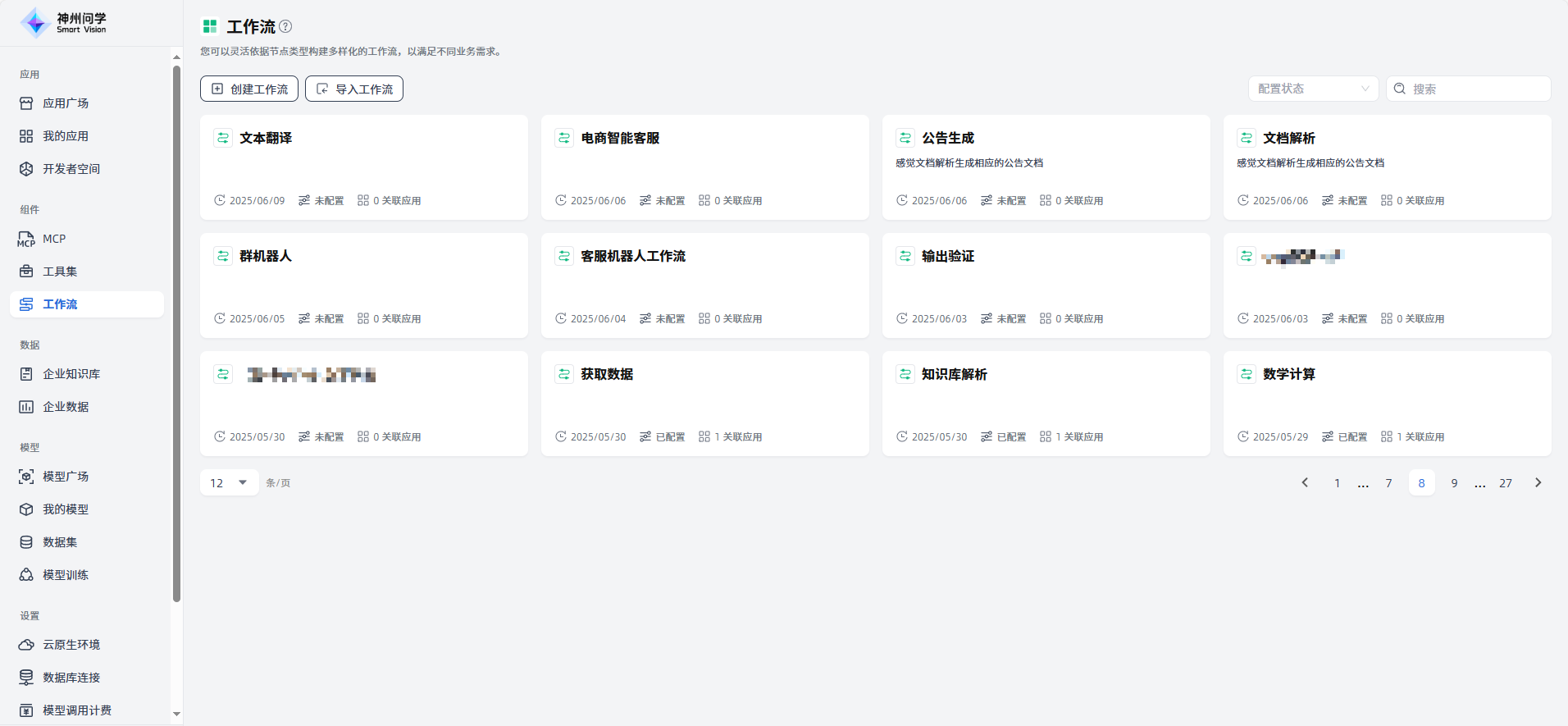Expand the 12 items-per-page selector
1568x726 pixels.
(229, 482)
